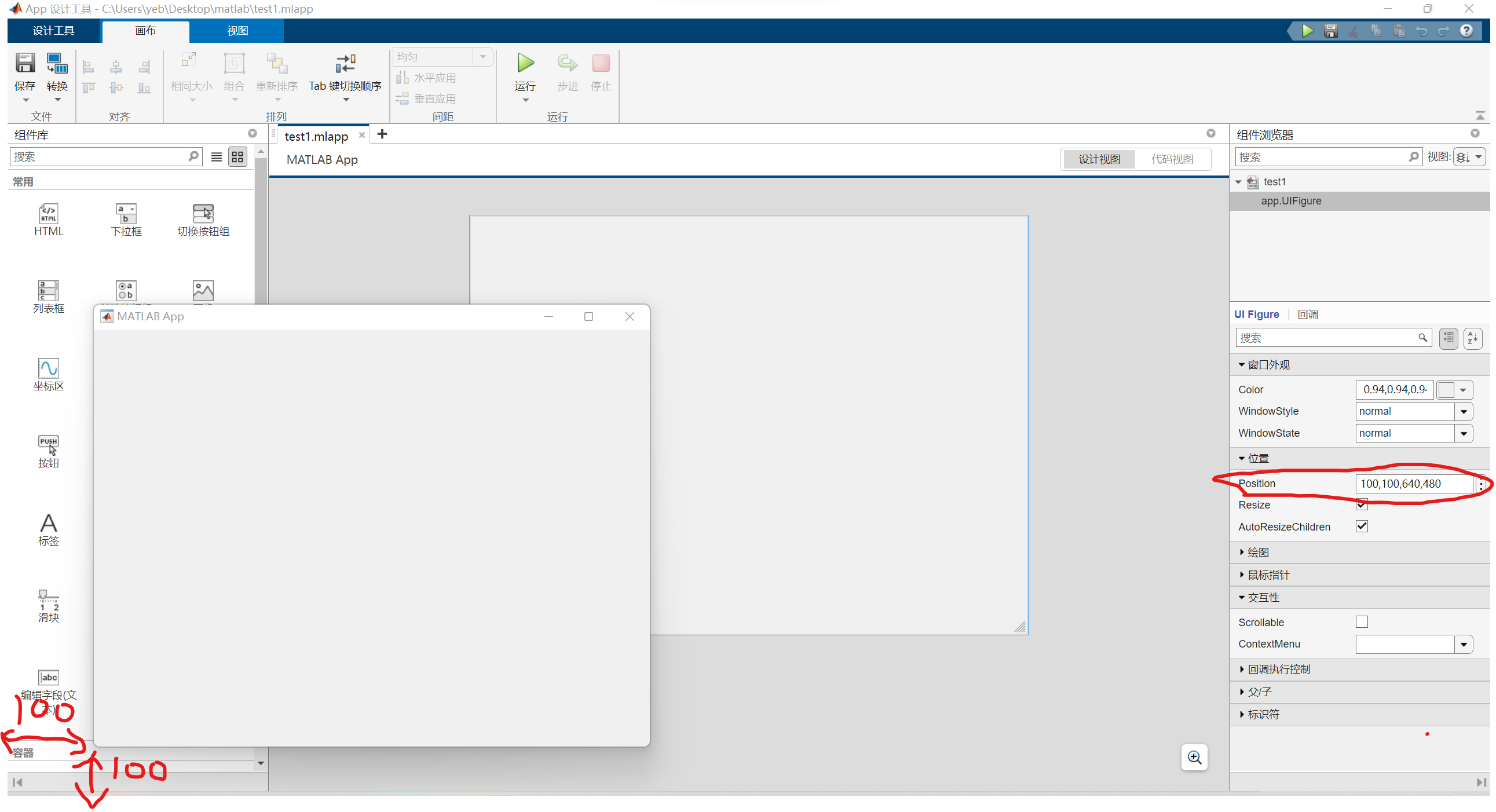Click the Save floppy disk icon
This screenshot has height=812, width=1496.
(24, 63)
